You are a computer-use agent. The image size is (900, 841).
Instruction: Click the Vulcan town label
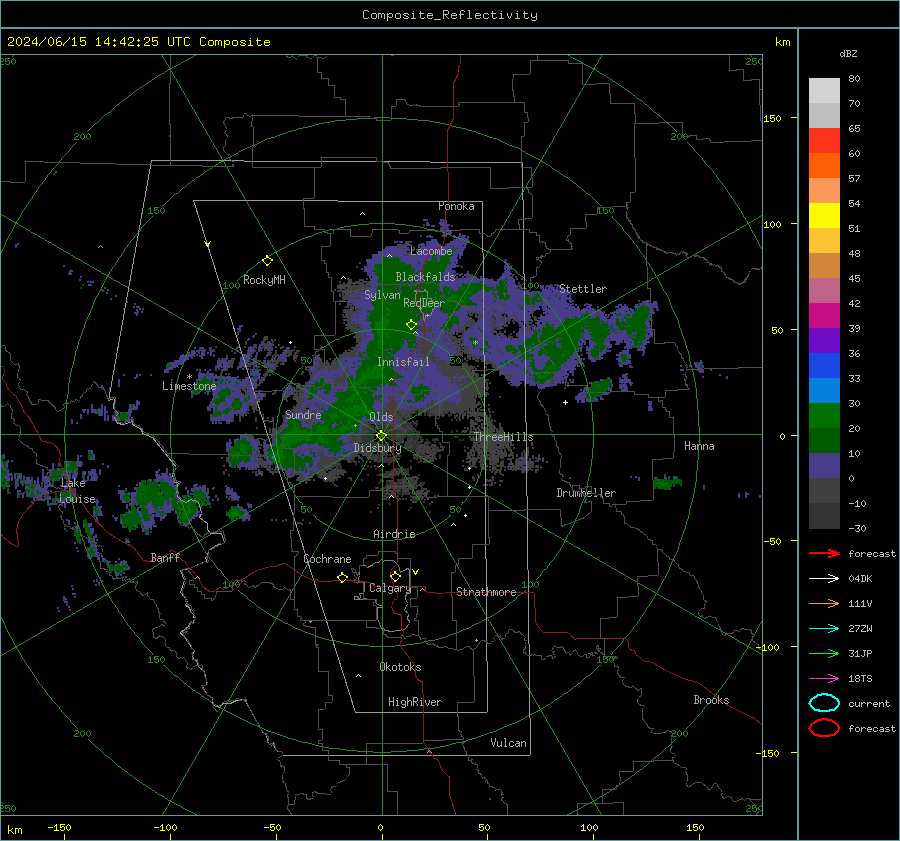(508, 743)
